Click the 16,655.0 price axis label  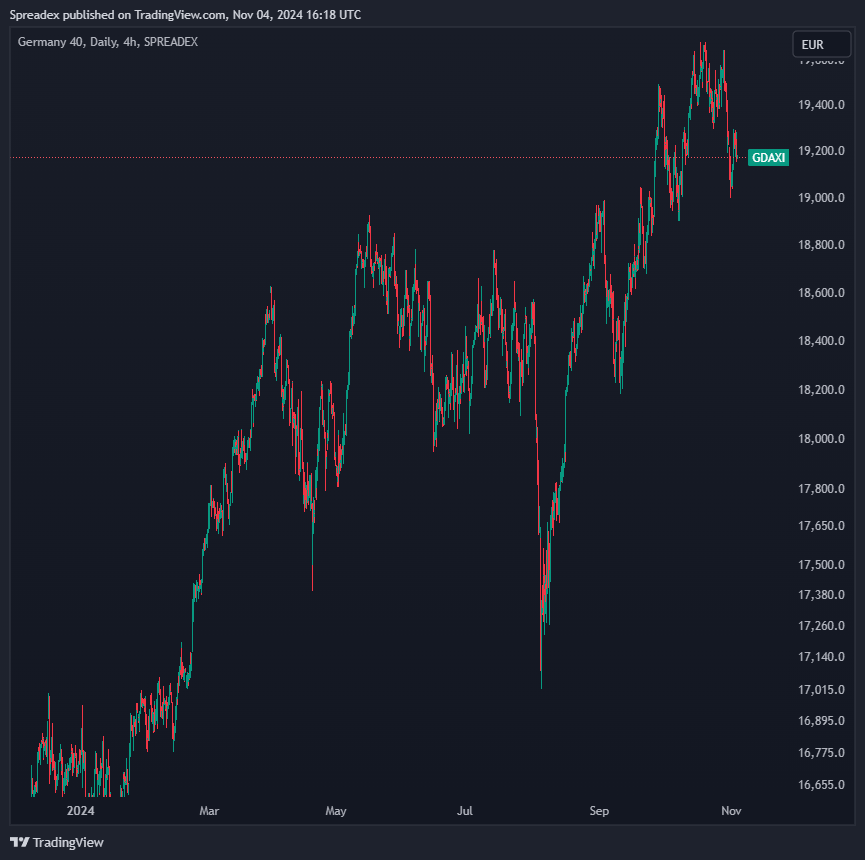821,784
